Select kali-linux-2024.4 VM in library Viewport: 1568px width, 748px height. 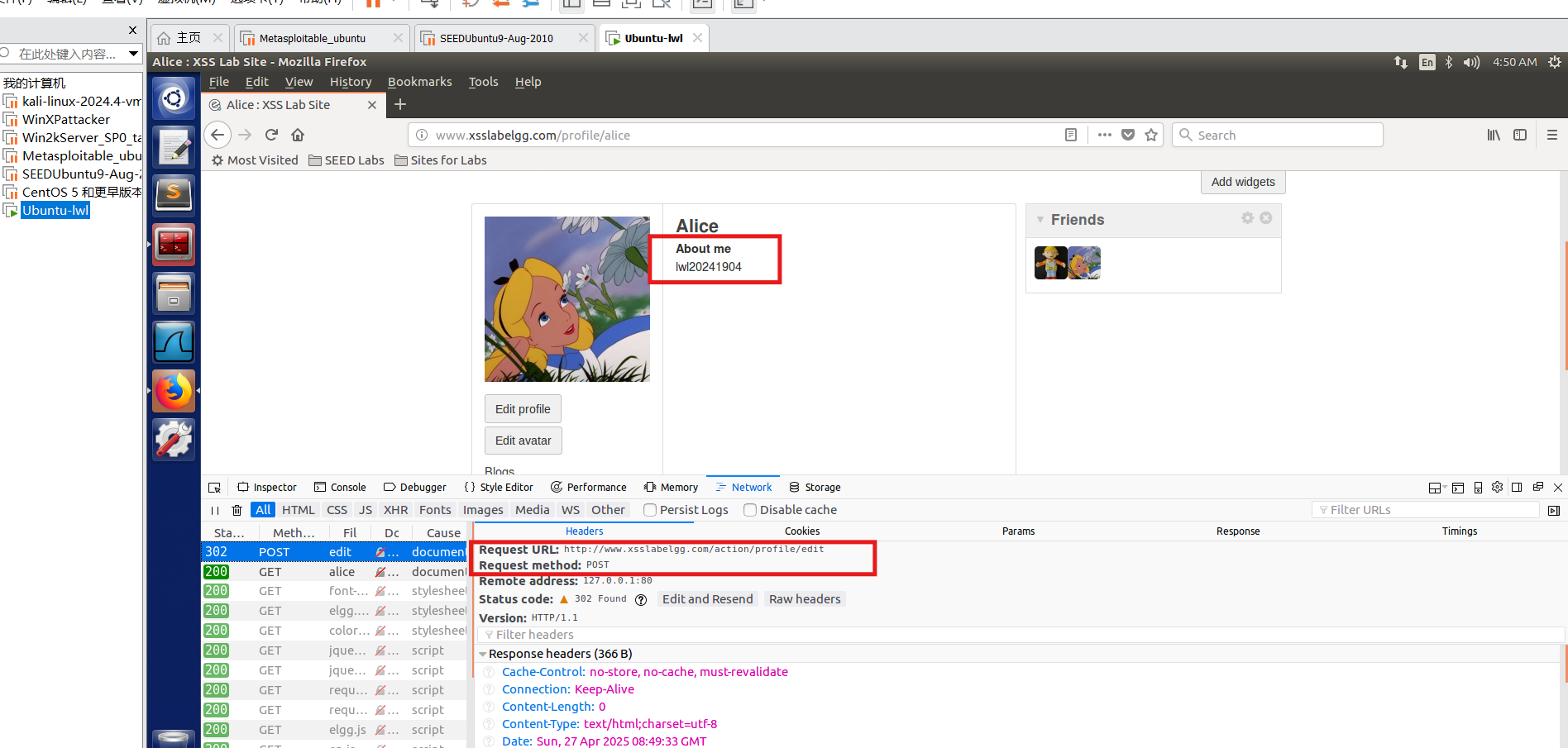73,101
